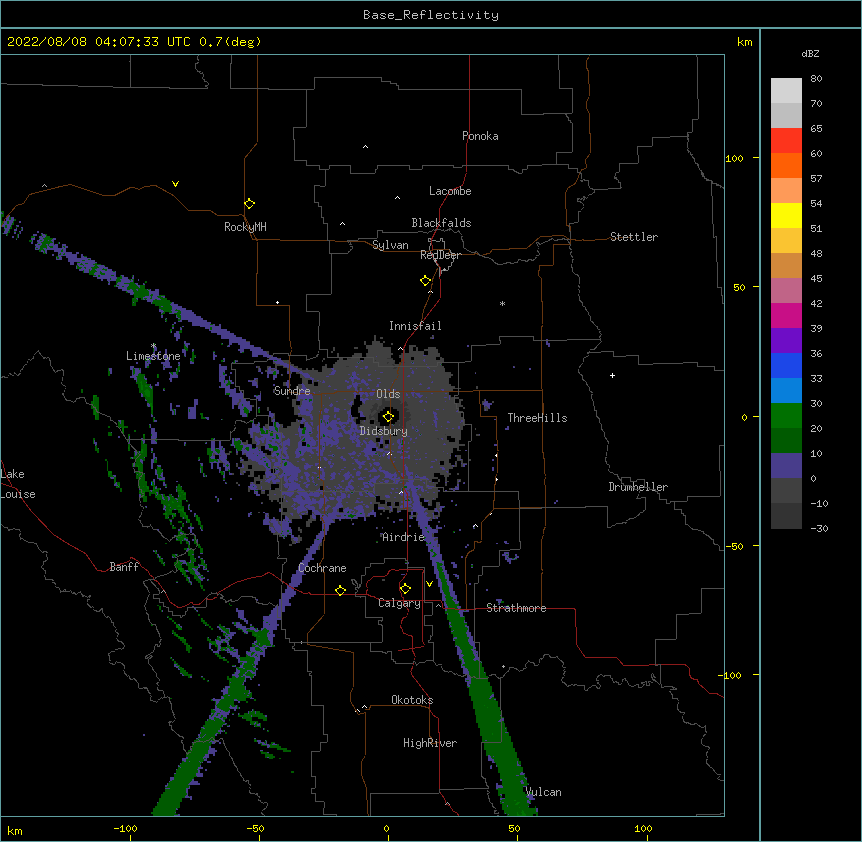Screen dimensions: 862x842
Task: Choose the brown swatch between 48 and 45 dBZ
Action: point(786,265)
